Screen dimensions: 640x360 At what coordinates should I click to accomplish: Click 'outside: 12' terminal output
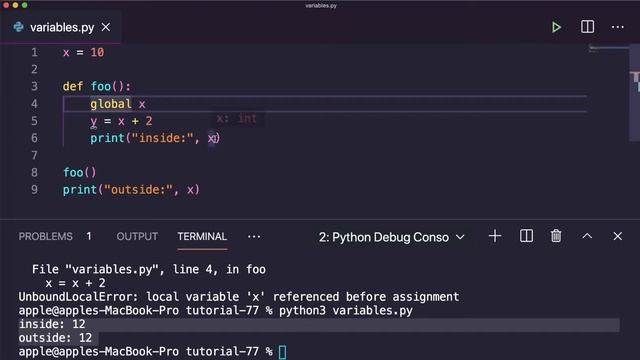(x=55, y=338)
